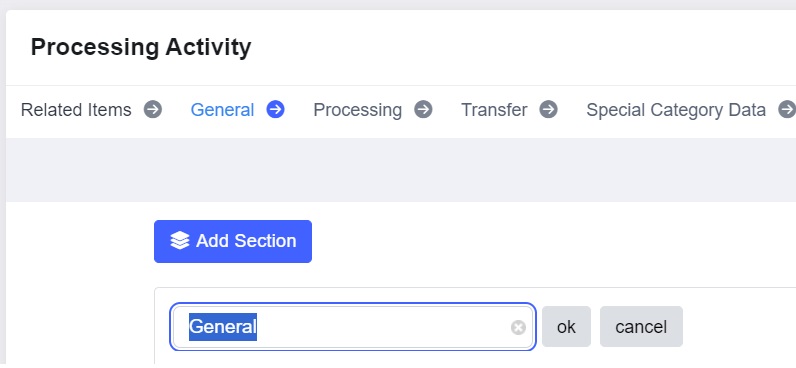796x368 pixels.
Task: Discard the rename with cancel button
Action: point(641,326)
